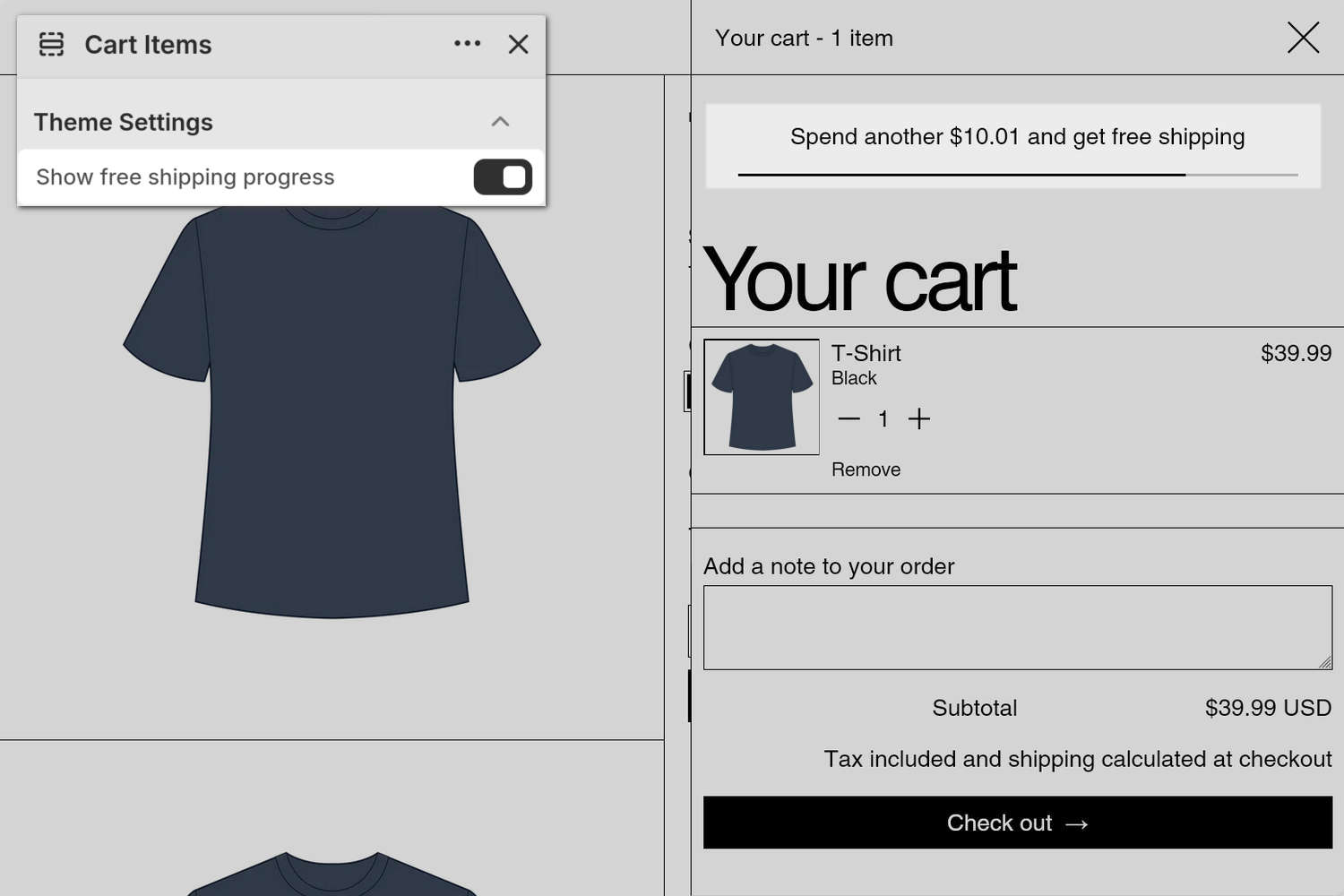
Task: Increase T-Shirt quantity with plus icon
Action: tap(919, 418)
